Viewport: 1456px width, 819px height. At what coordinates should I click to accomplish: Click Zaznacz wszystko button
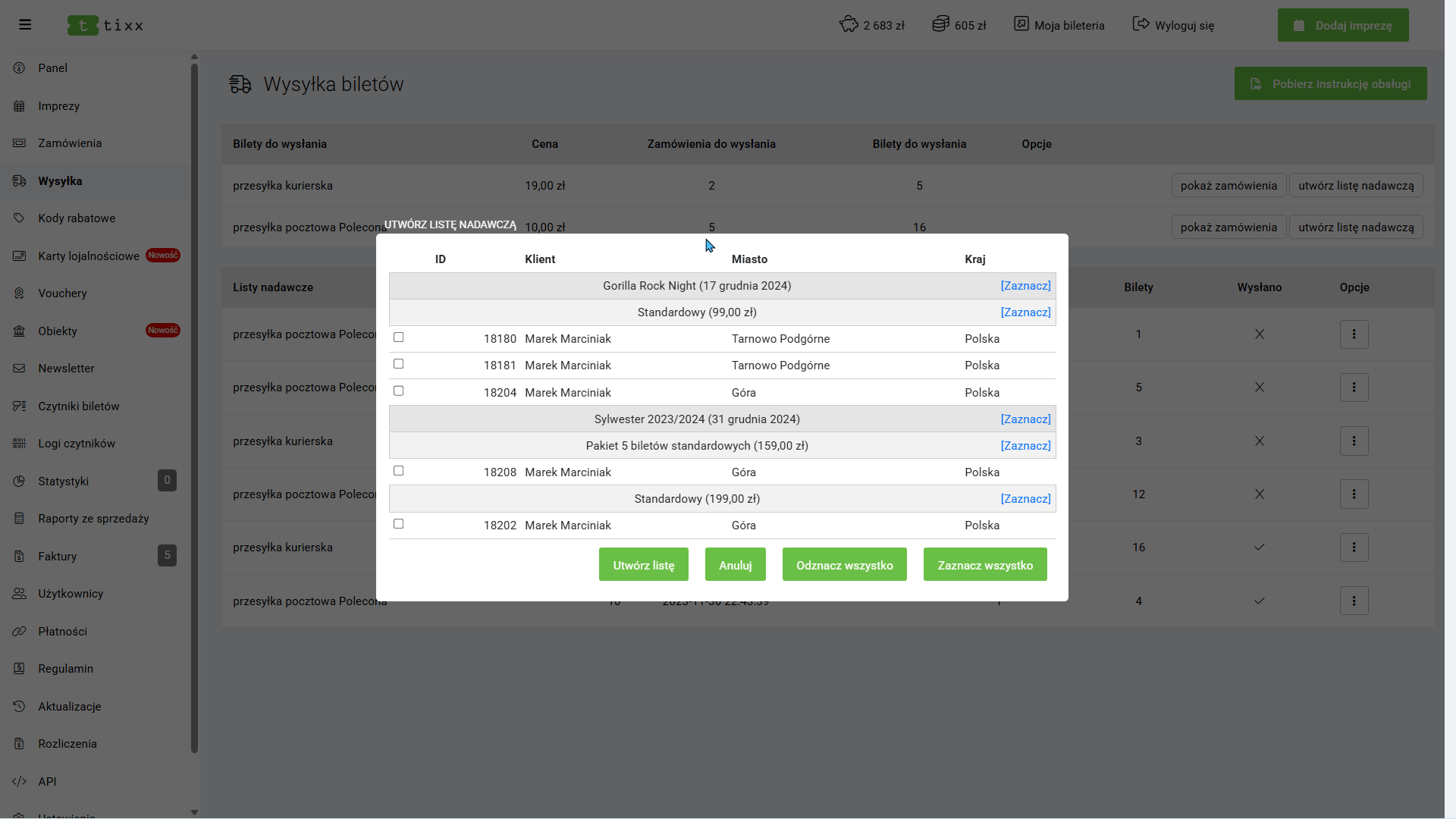click(x=984, y=565)
